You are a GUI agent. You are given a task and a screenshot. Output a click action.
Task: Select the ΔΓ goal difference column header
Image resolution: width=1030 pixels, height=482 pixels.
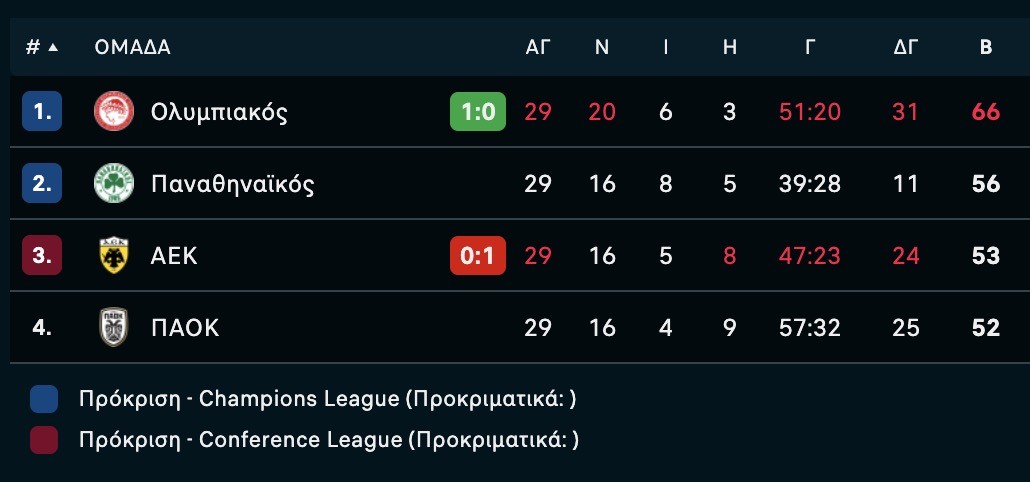click(x=905, y=47)
